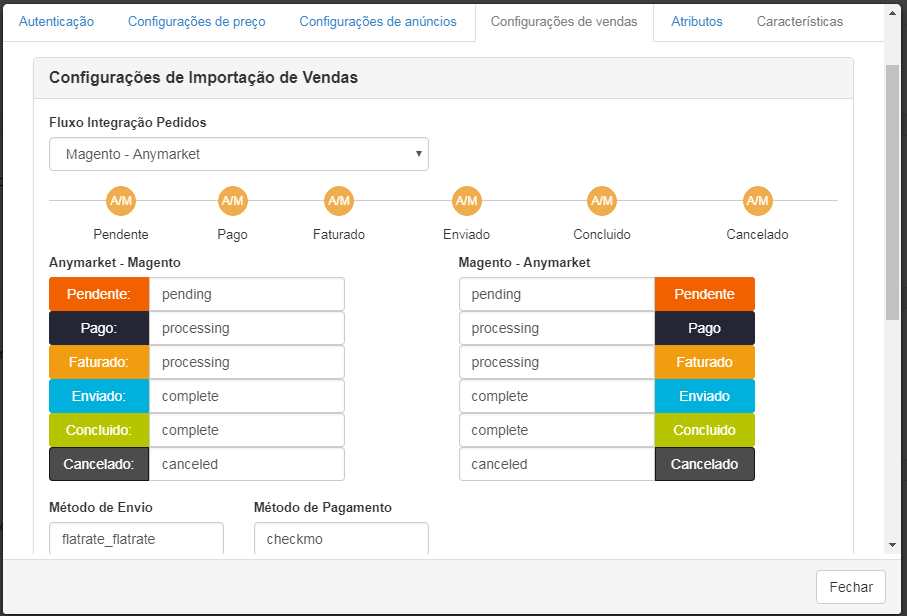
Task: Click the yellow Faturado label on right
Action: point(705,362)
